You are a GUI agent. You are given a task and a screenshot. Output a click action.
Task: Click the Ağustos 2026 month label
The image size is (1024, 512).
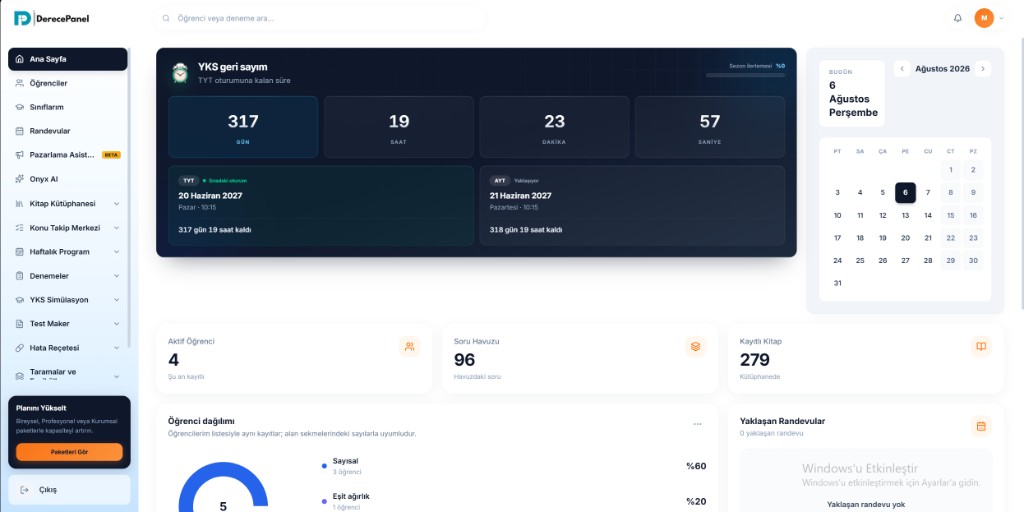942,69
